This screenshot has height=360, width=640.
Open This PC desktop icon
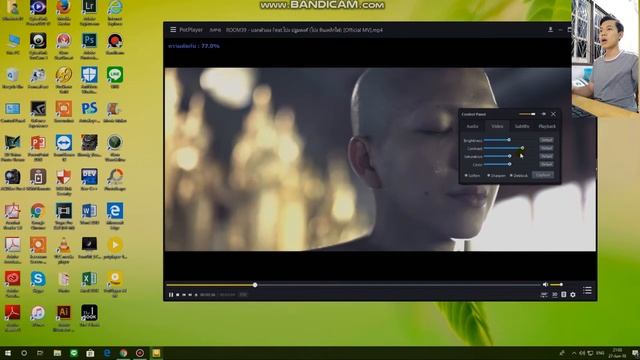(x=13, y=44)
